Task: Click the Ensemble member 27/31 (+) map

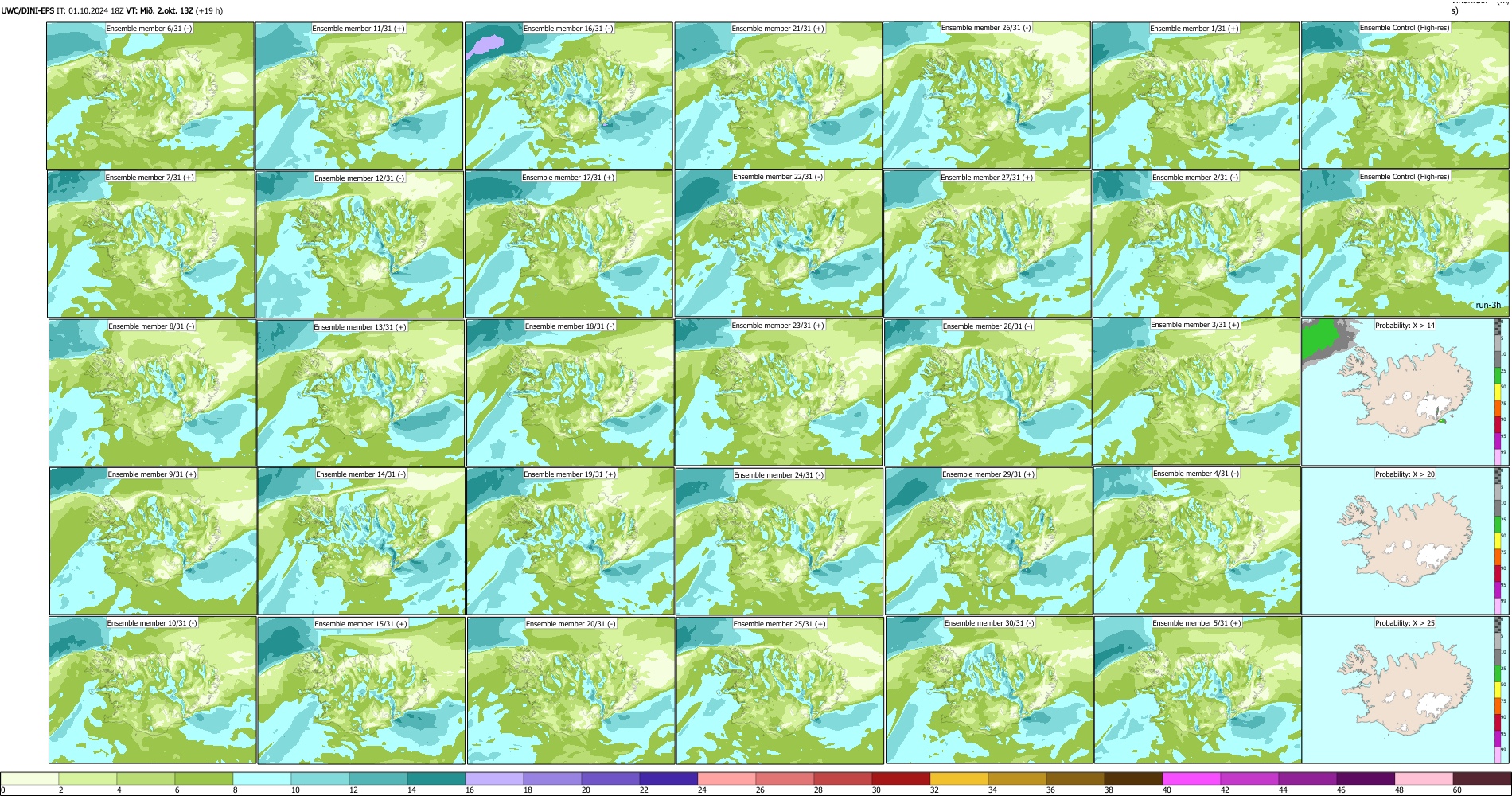Action: pos(987,244)
